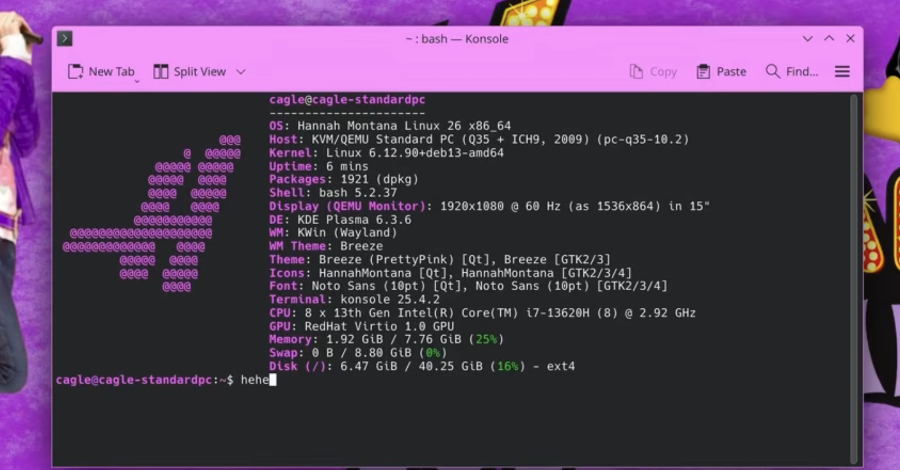The width and height of the screenshot is (900, 470).
Task: Click the Konsole terminal icon in title bar
Action: pyautogui.click(x=64, y=38)
